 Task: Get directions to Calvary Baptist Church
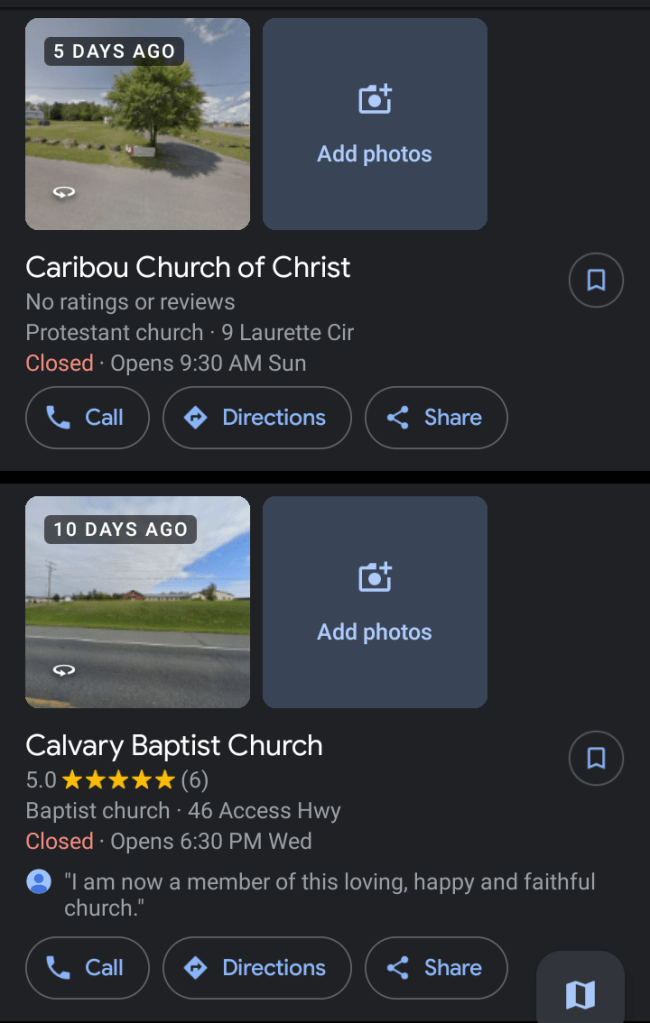257,968
